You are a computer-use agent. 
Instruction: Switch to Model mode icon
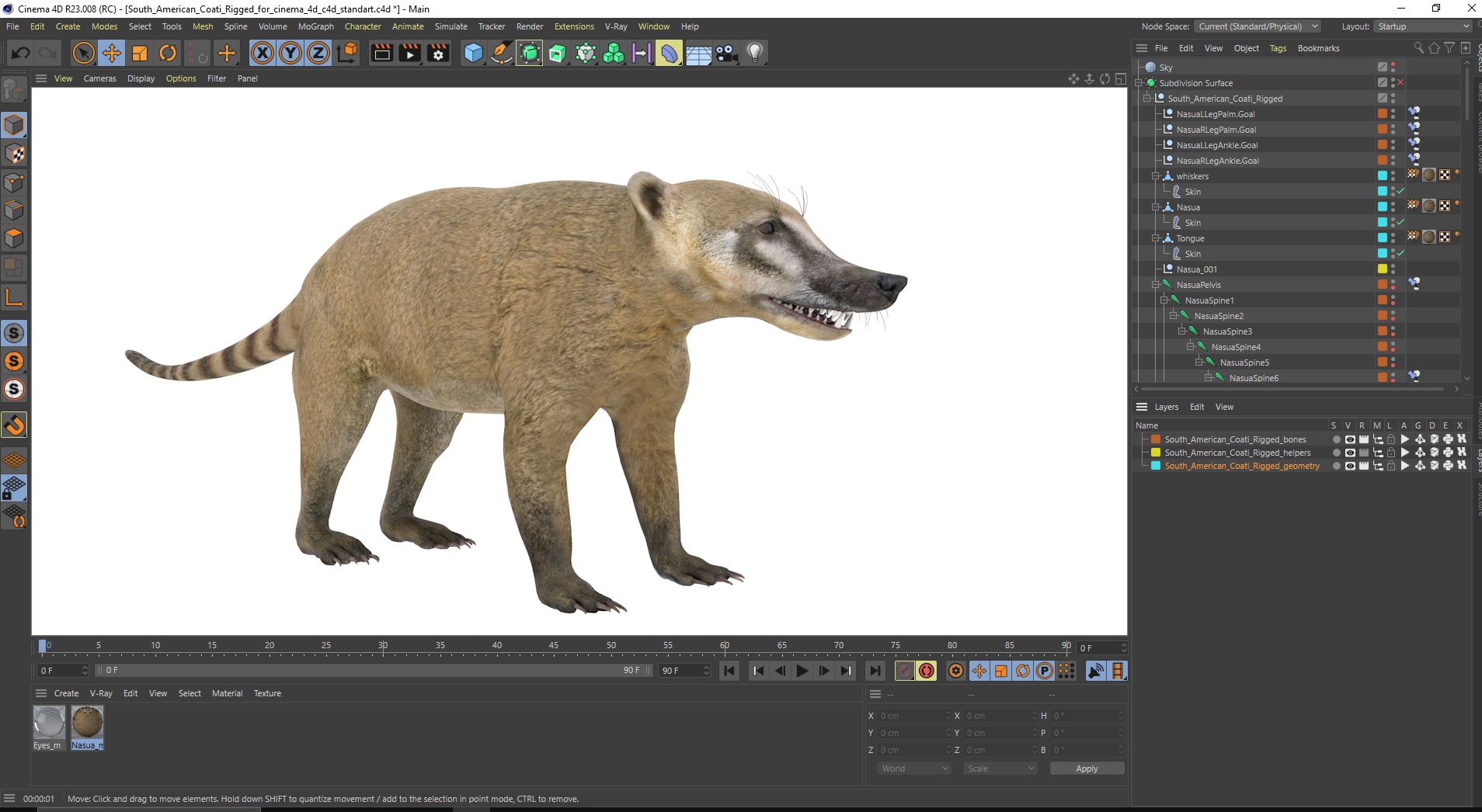(x=14, y=125)
